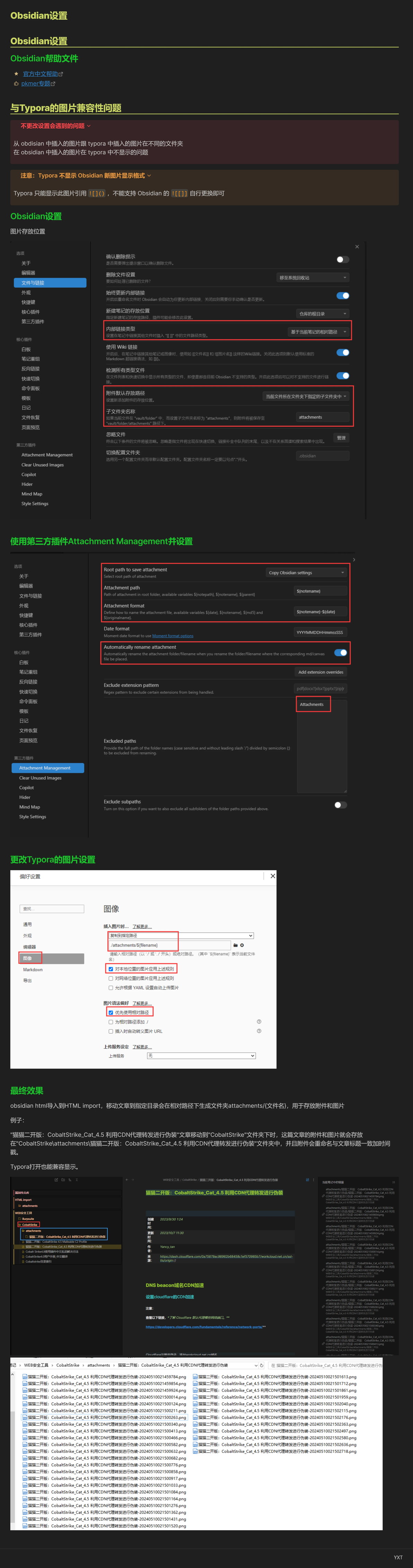
Task: Close the 文件与链接 settings dialog with X
Action: point(357,246)
